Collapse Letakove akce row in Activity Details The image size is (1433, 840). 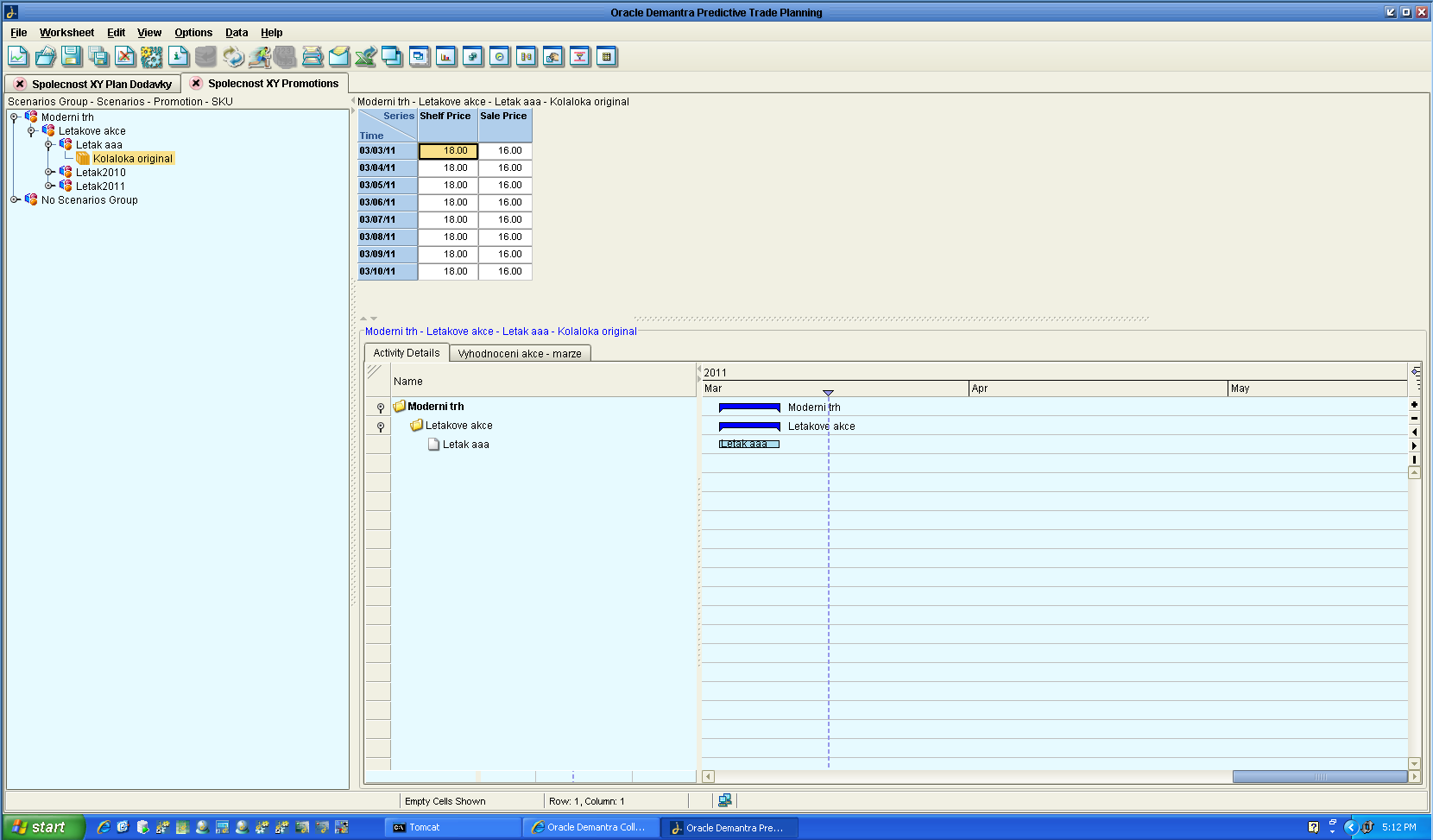tap(381, 426)
